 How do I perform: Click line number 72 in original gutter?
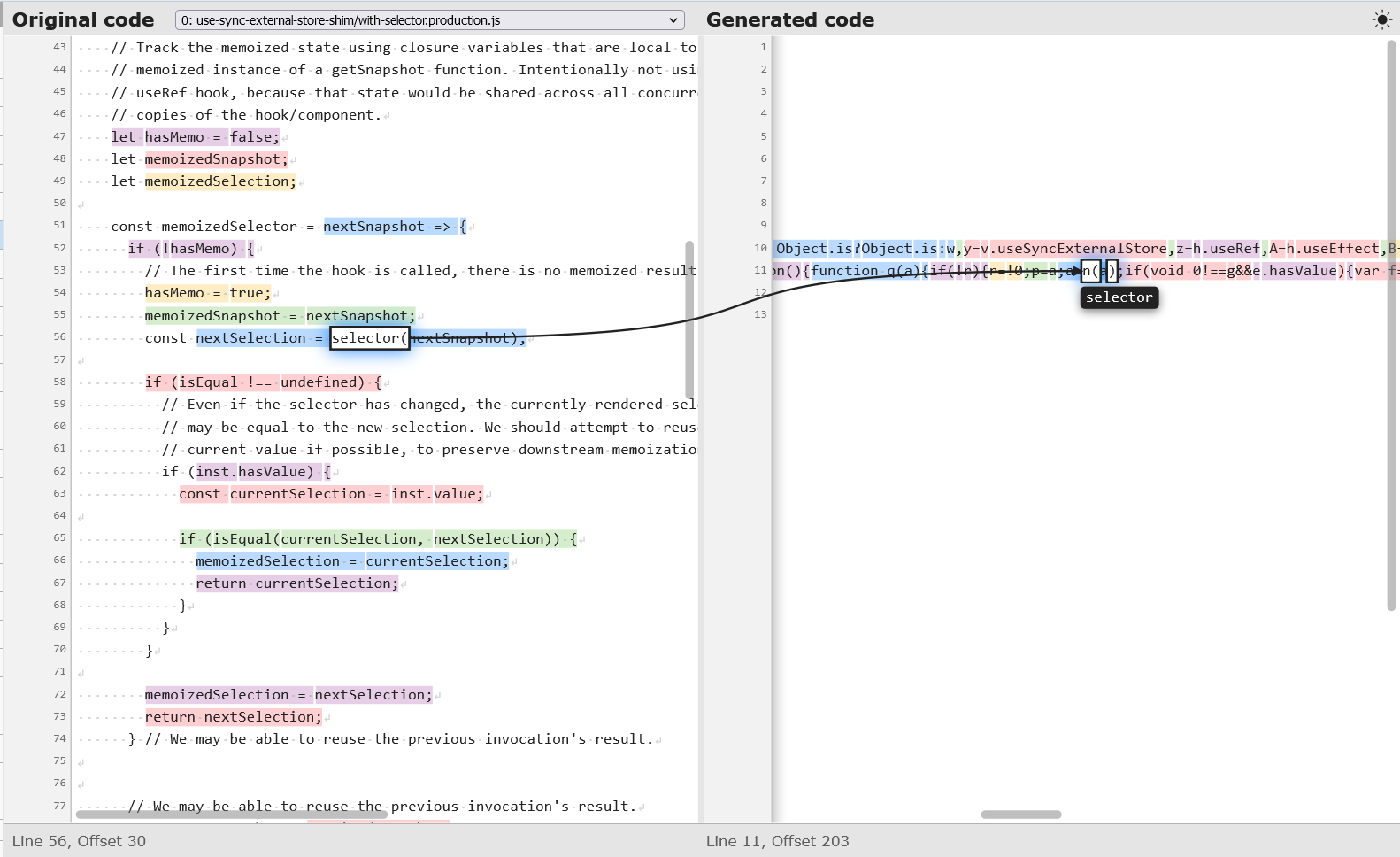59,694
